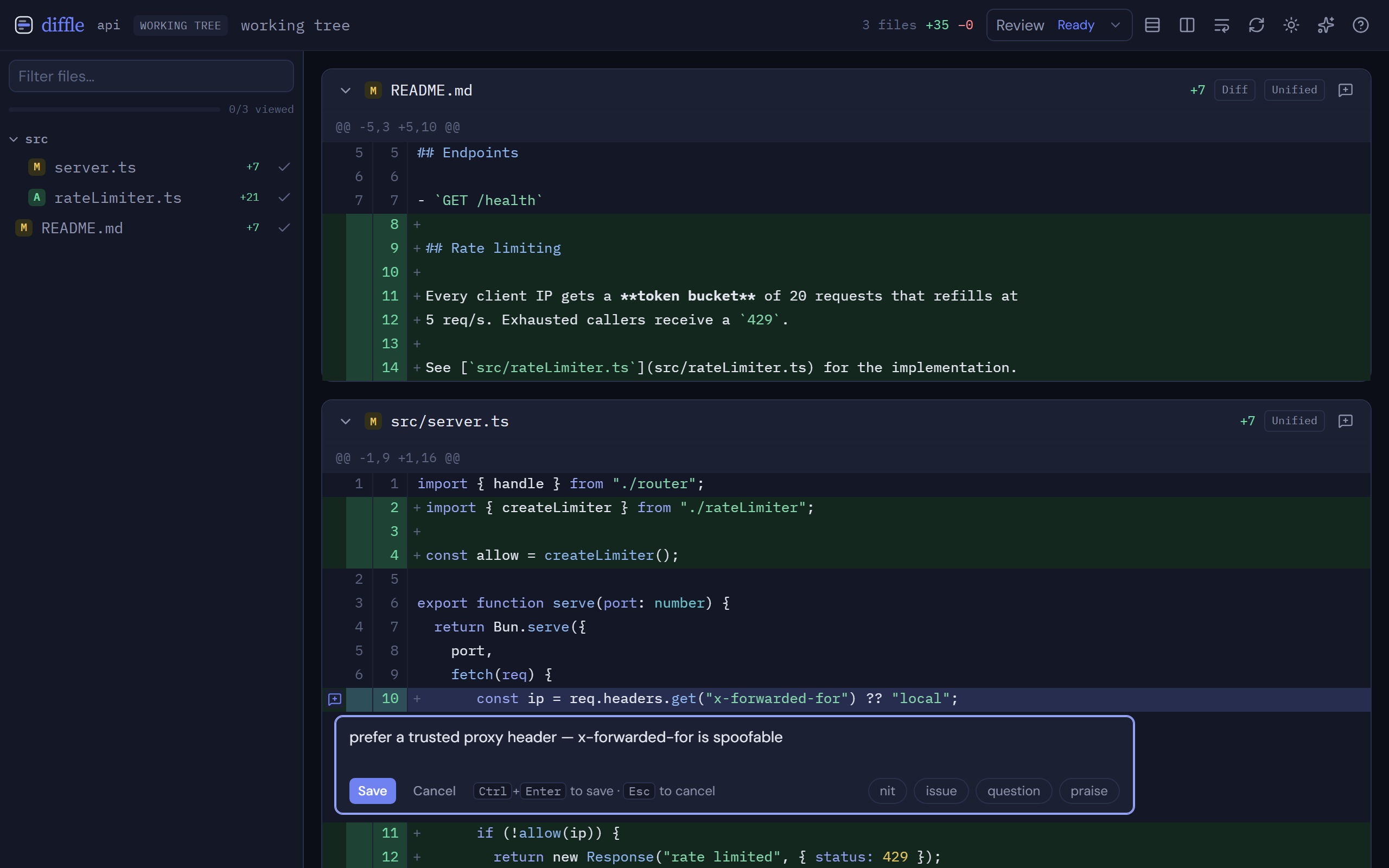Click the 0/3 viewed counter
Image resolution: width=1389 pixels, height=868 pixels.
coord(261,109)
